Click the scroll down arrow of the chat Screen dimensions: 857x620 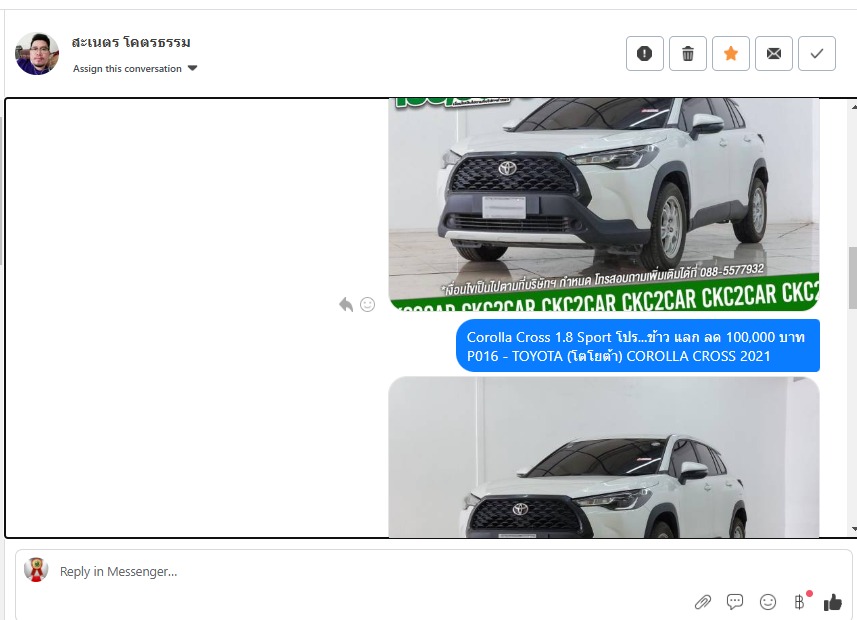854,529
